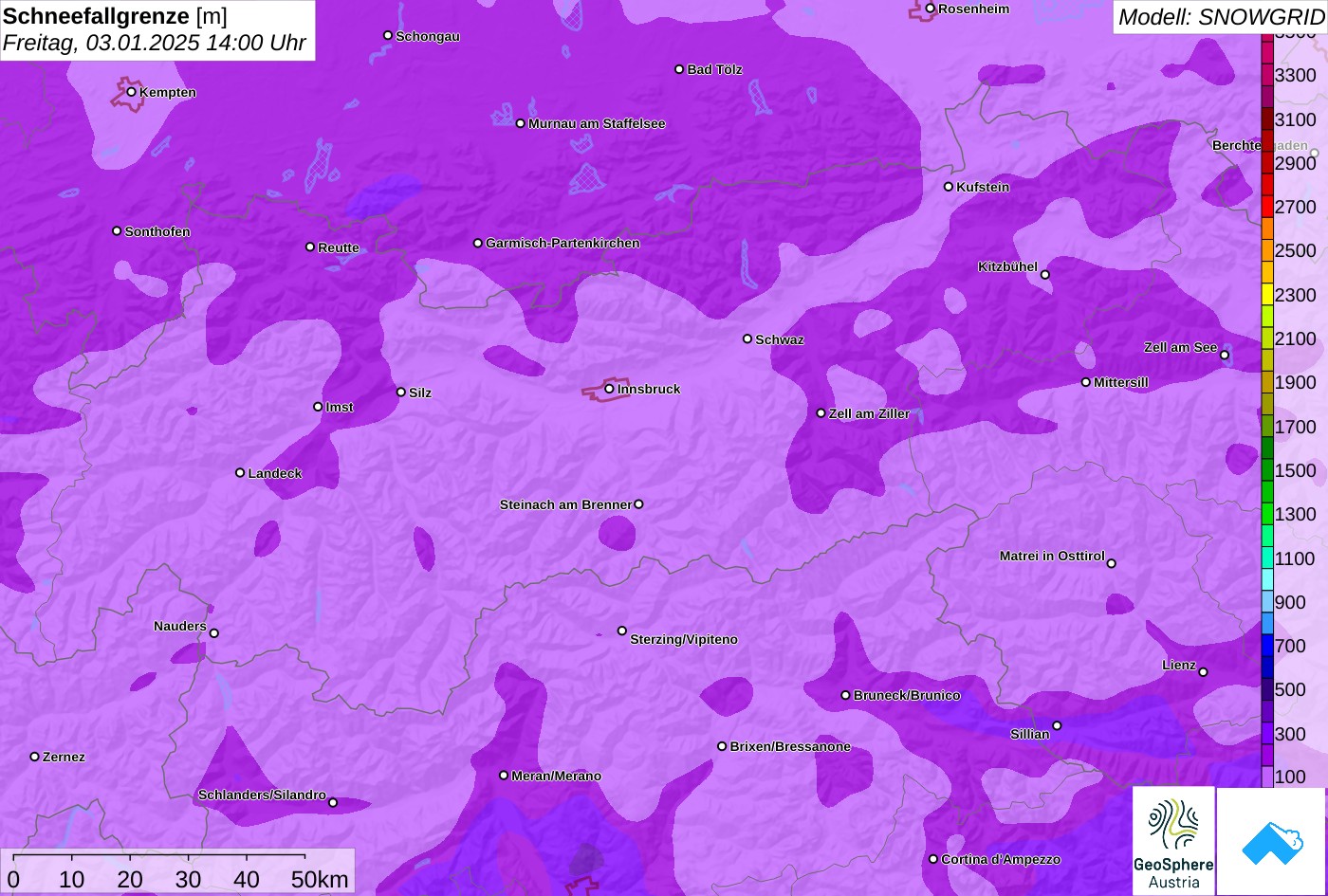Viewport: 1328px width, 896px height.
Task: Select the Schlanders/Silandro marker
Action: coord(332,803)
